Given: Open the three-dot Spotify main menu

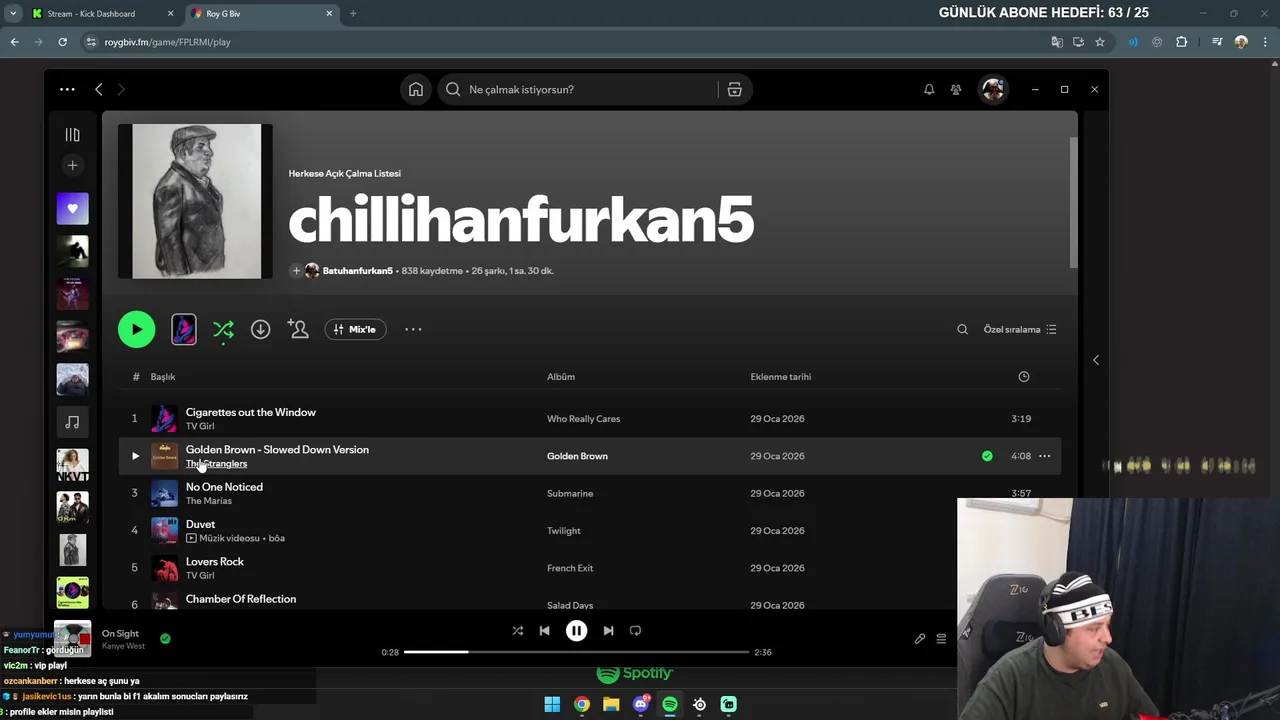Looking at the screenshot, I should click(67, 90).
